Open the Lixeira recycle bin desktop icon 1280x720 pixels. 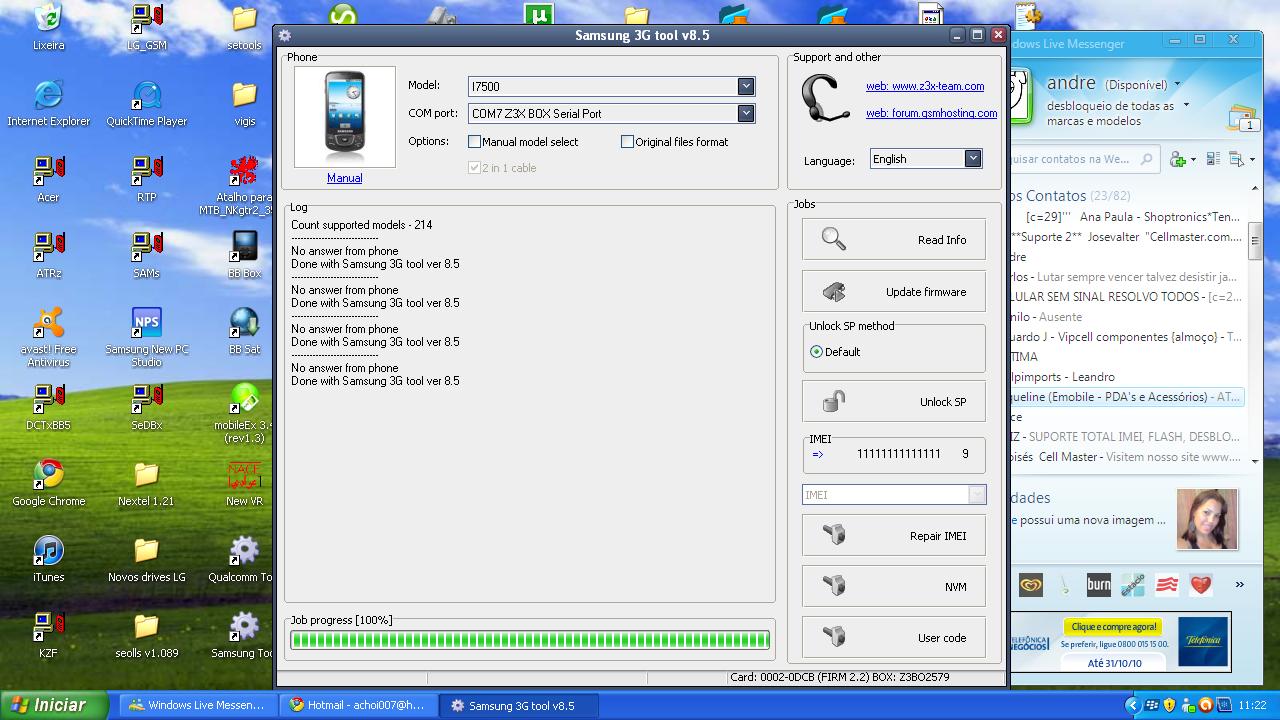tap(48, 27)
